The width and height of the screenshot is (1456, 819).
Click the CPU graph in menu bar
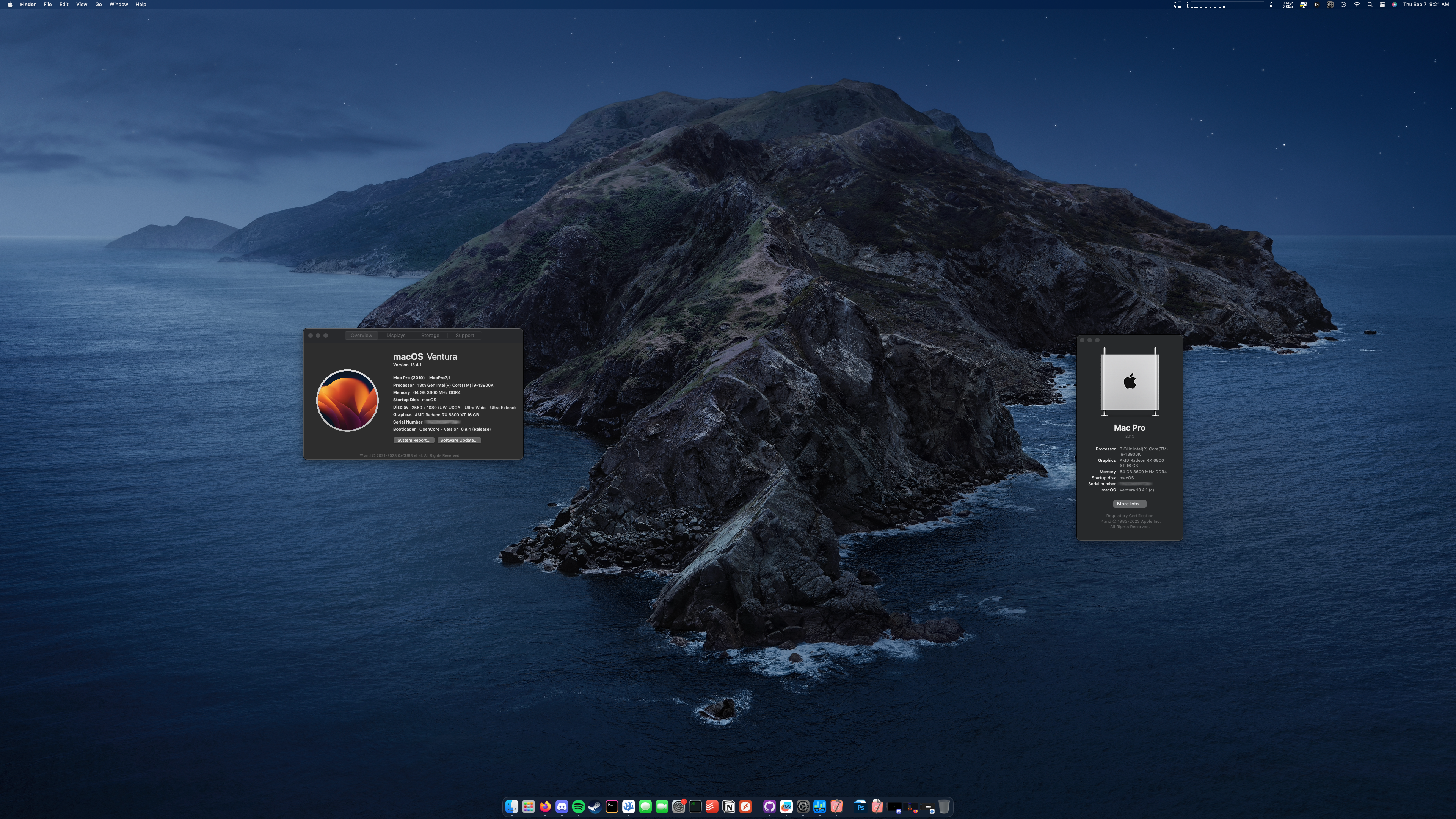(1225, 5)
